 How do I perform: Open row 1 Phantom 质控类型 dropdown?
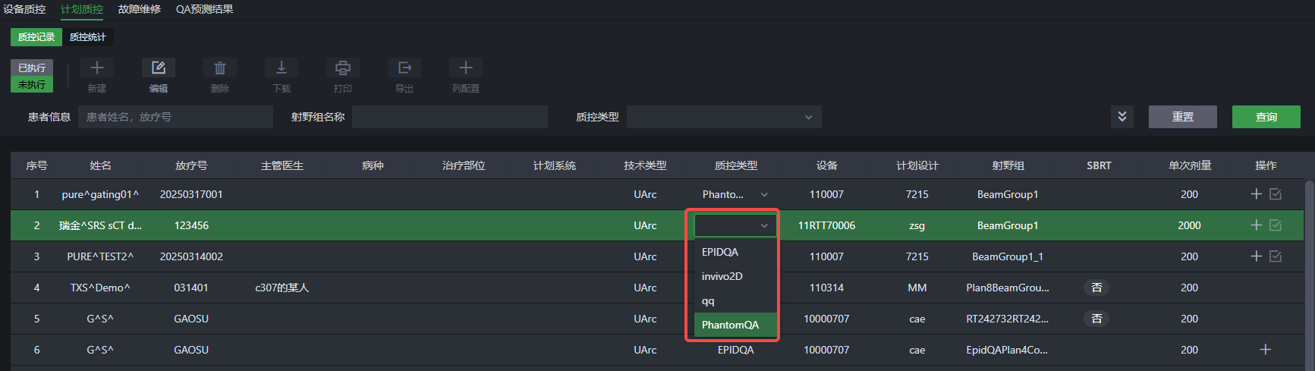(x=735, y=195)
